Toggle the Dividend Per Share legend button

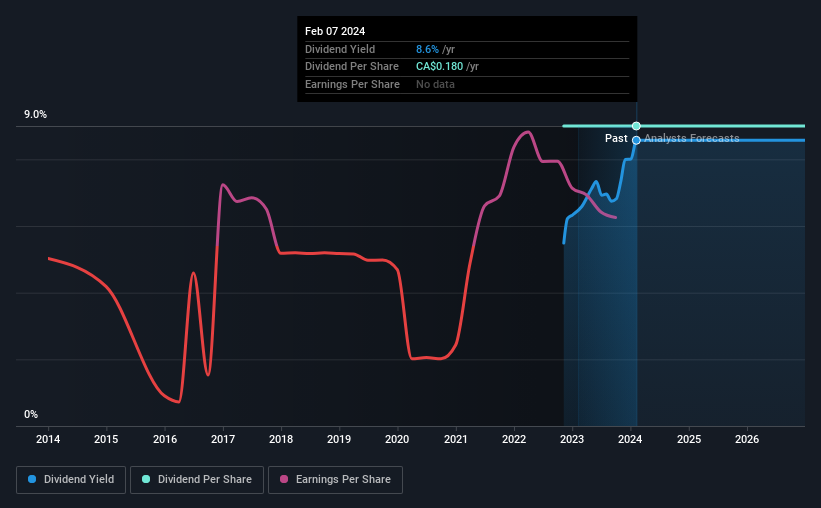coord(197,480)
